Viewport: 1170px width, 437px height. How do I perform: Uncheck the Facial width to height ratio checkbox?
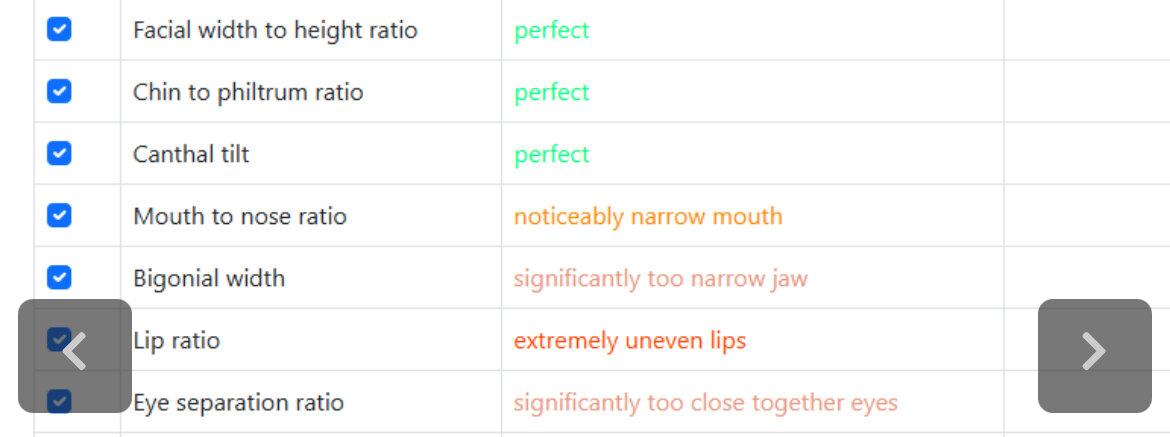point(59,30)
